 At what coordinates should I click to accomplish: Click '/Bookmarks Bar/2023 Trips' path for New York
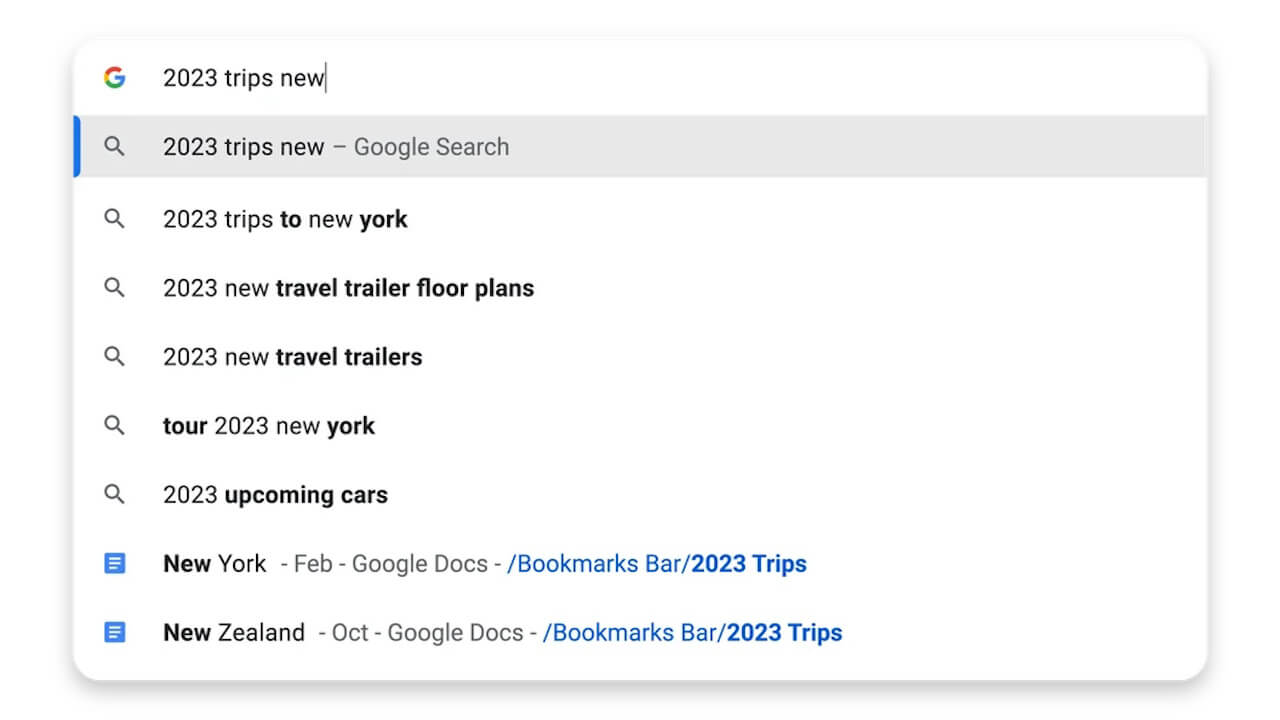[657, 564]
